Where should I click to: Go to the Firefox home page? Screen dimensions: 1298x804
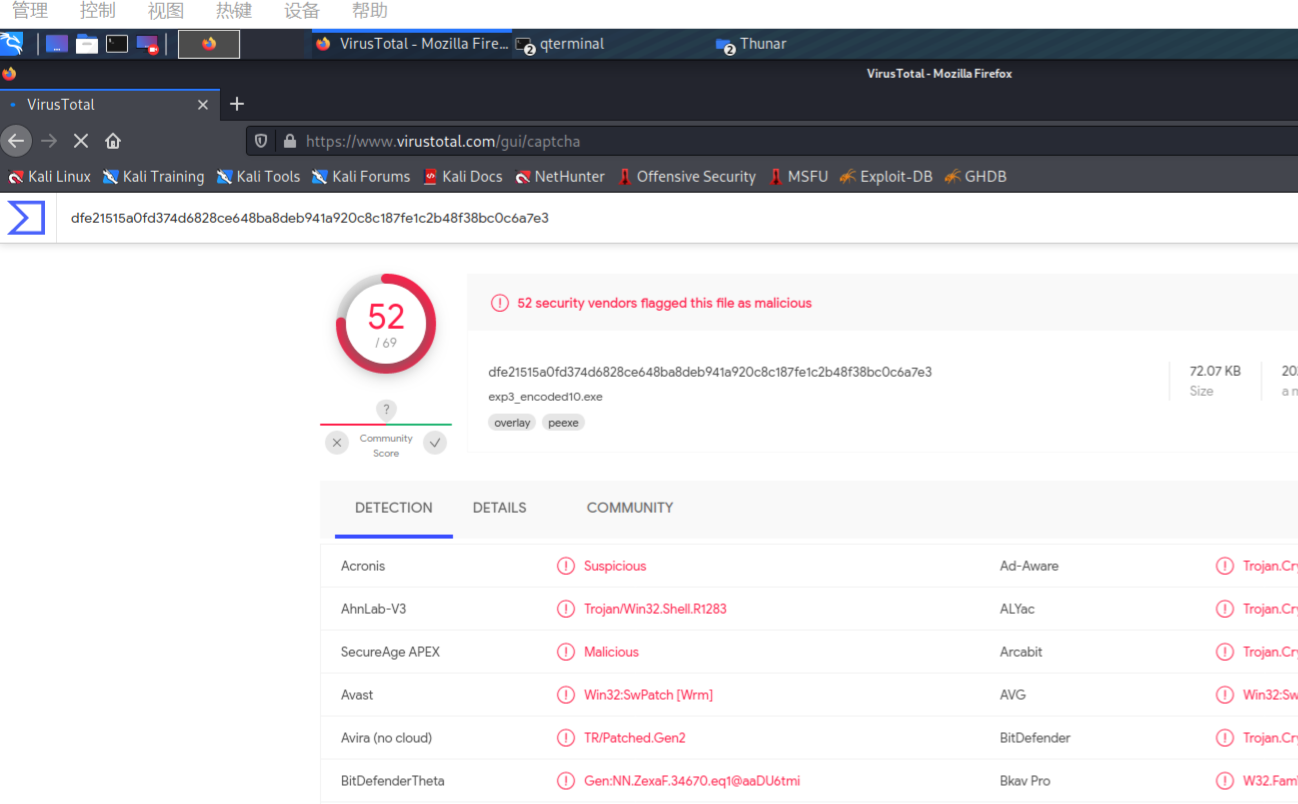[113, 141]
